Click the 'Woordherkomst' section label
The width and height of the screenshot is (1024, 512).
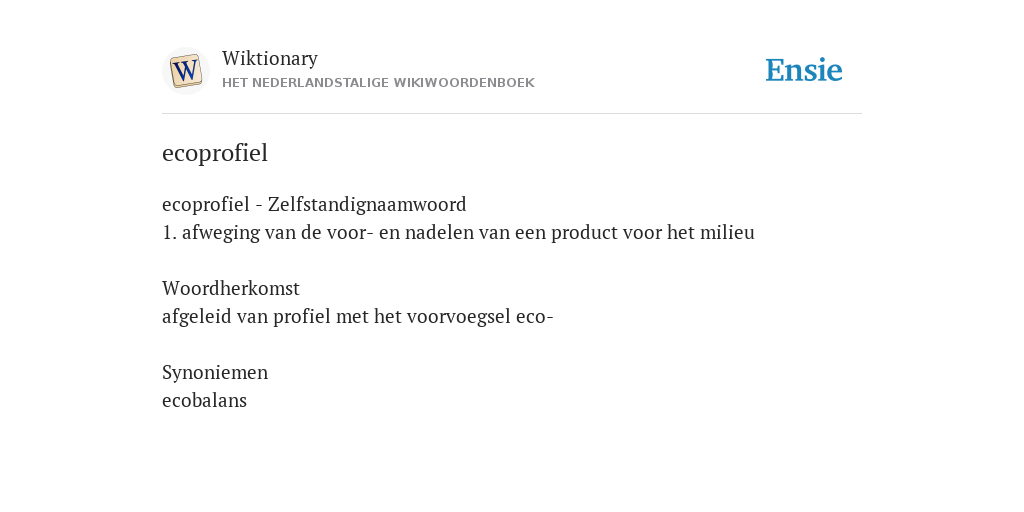231,288
